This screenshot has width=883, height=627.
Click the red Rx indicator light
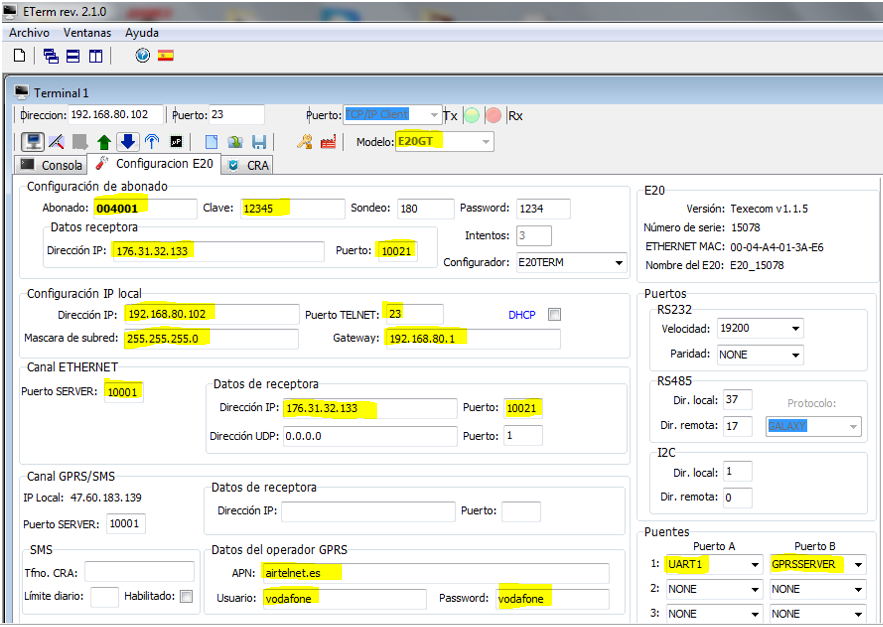(493, 115)
